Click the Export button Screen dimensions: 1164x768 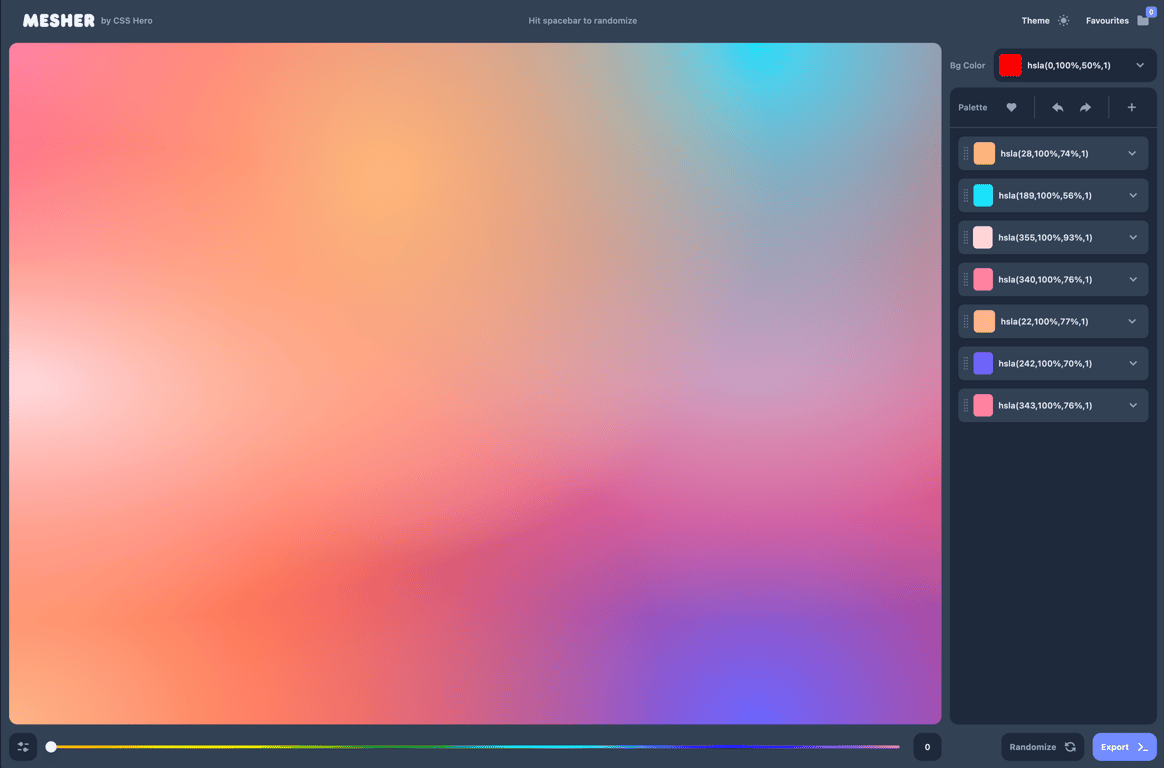tap(1124, 747)
